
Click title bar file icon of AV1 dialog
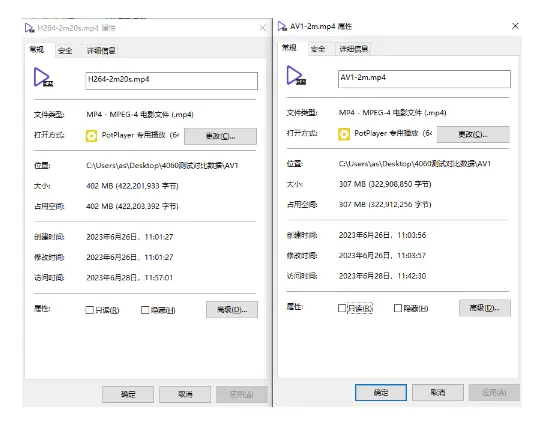click(x=282, y=26)
